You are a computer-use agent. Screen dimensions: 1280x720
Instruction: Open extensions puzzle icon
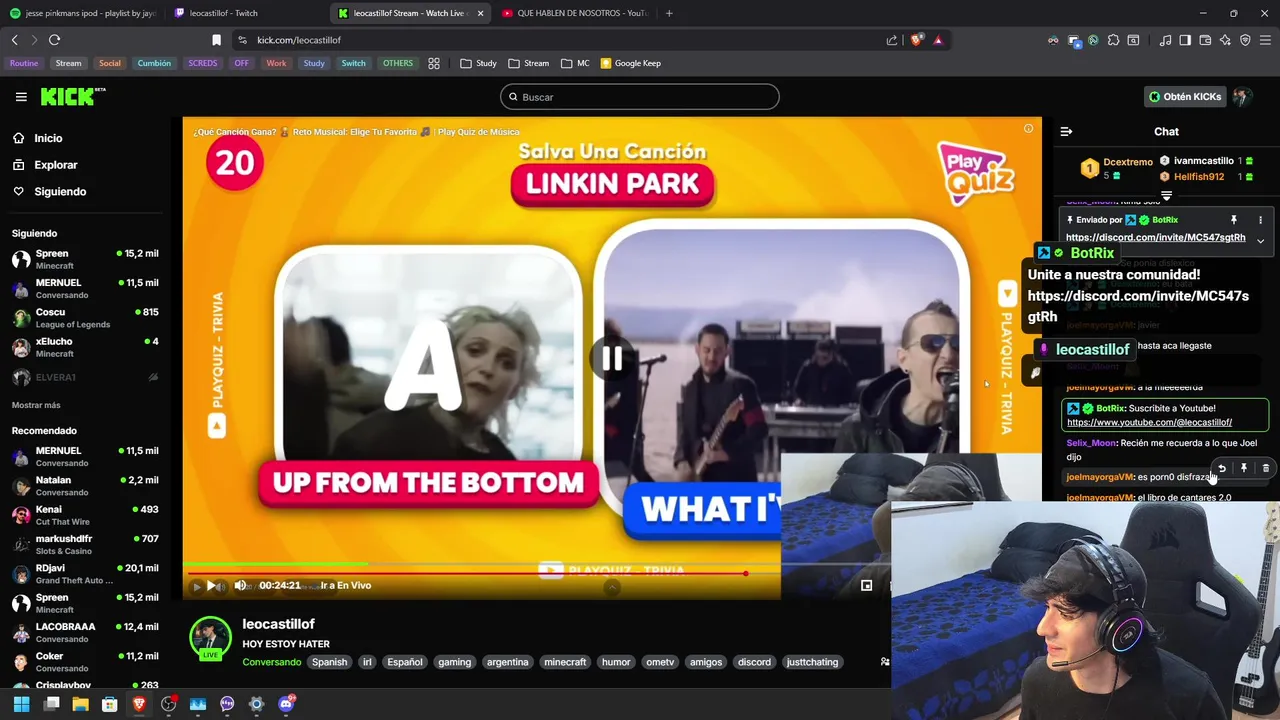pyautogui.click(x=1113, y=40)
